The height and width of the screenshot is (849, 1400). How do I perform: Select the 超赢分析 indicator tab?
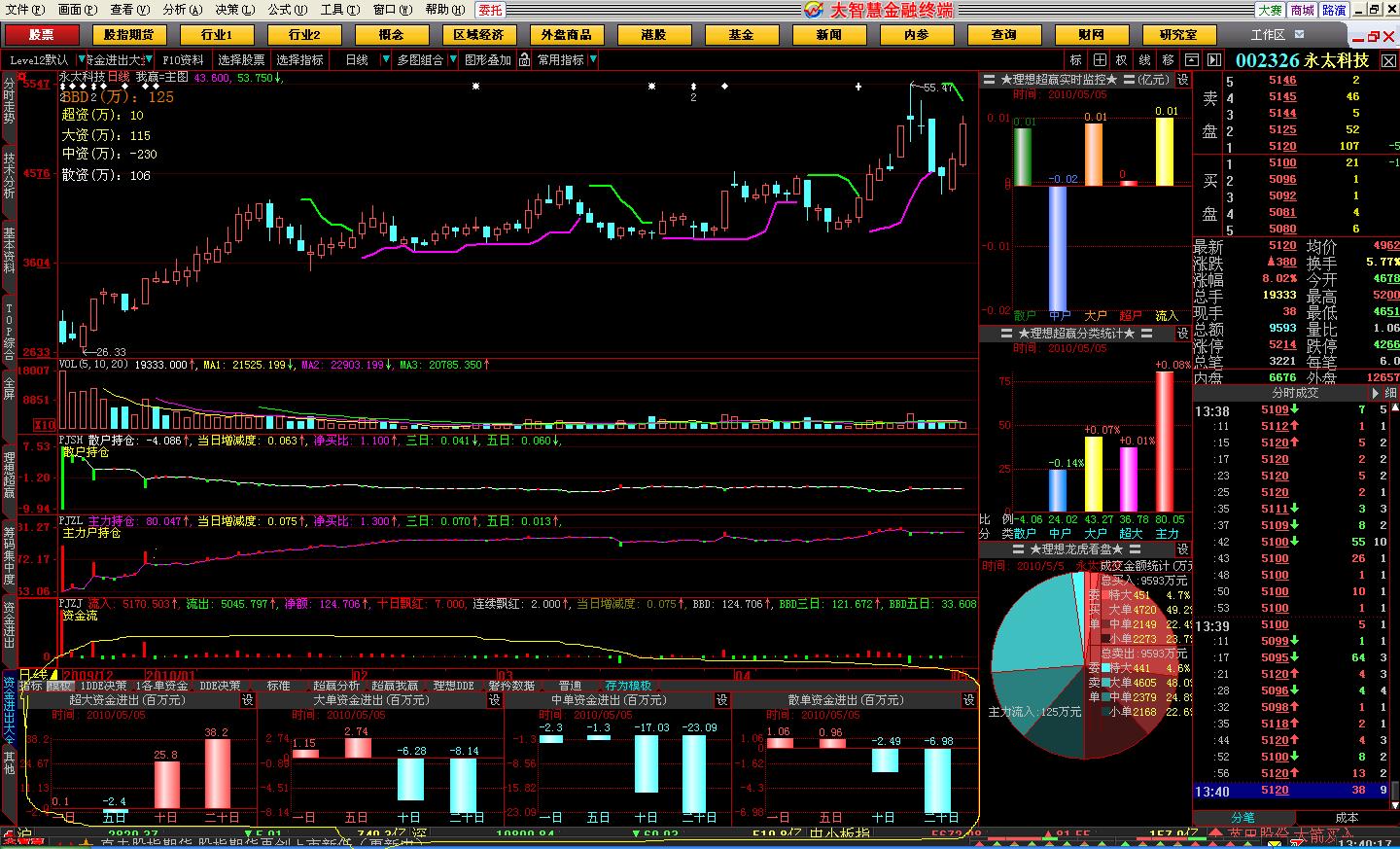pyautogui.click(x=336, y=686)
